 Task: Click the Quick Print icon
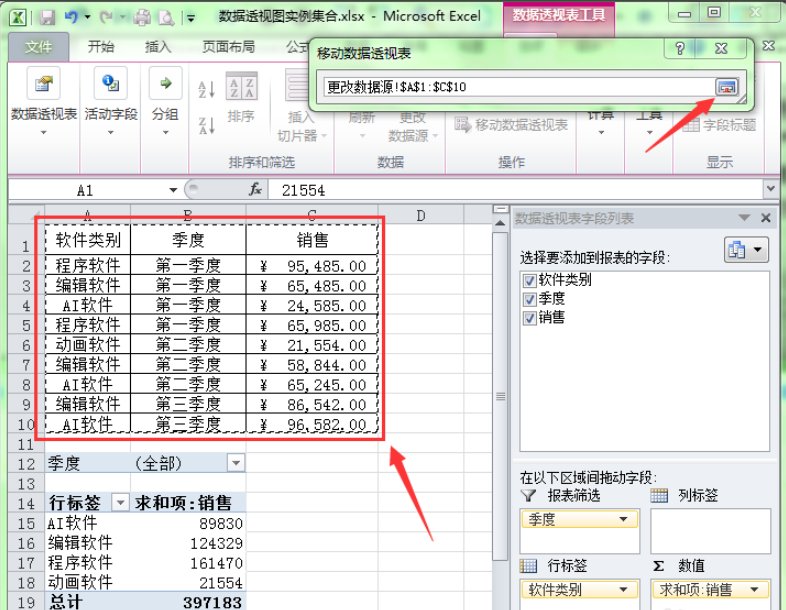(142, 18)
